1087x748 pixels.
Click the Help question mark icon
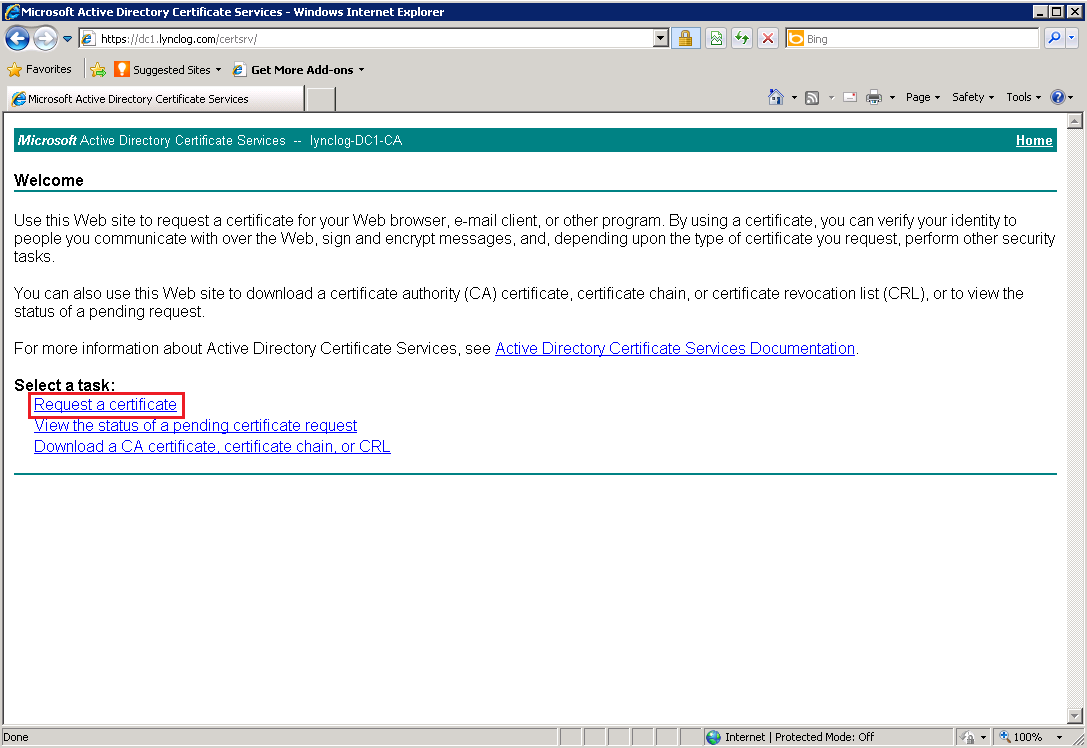tap(1057, 97)
